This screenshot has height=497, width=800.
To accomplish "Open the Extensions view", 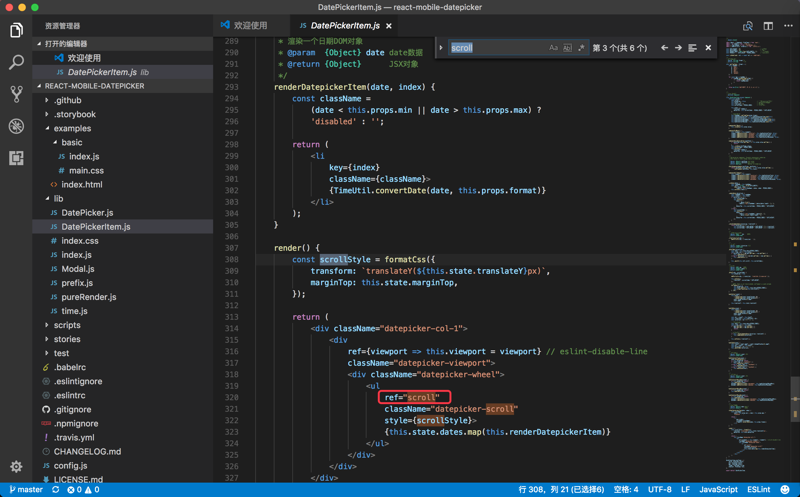I will tap(16, 158).
